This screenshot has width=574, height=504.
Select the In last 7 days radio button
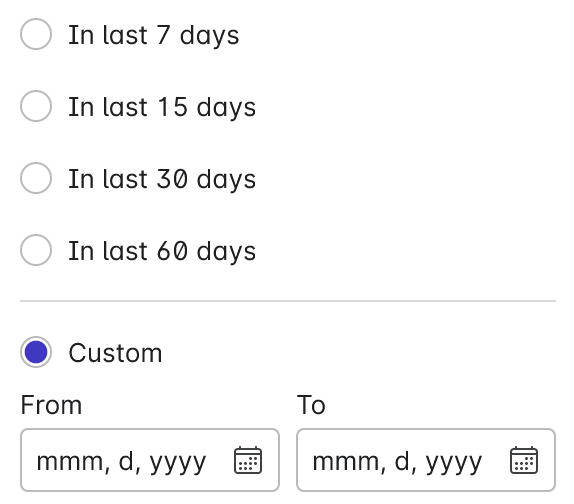pyautogui.click(x=36, y=34)
